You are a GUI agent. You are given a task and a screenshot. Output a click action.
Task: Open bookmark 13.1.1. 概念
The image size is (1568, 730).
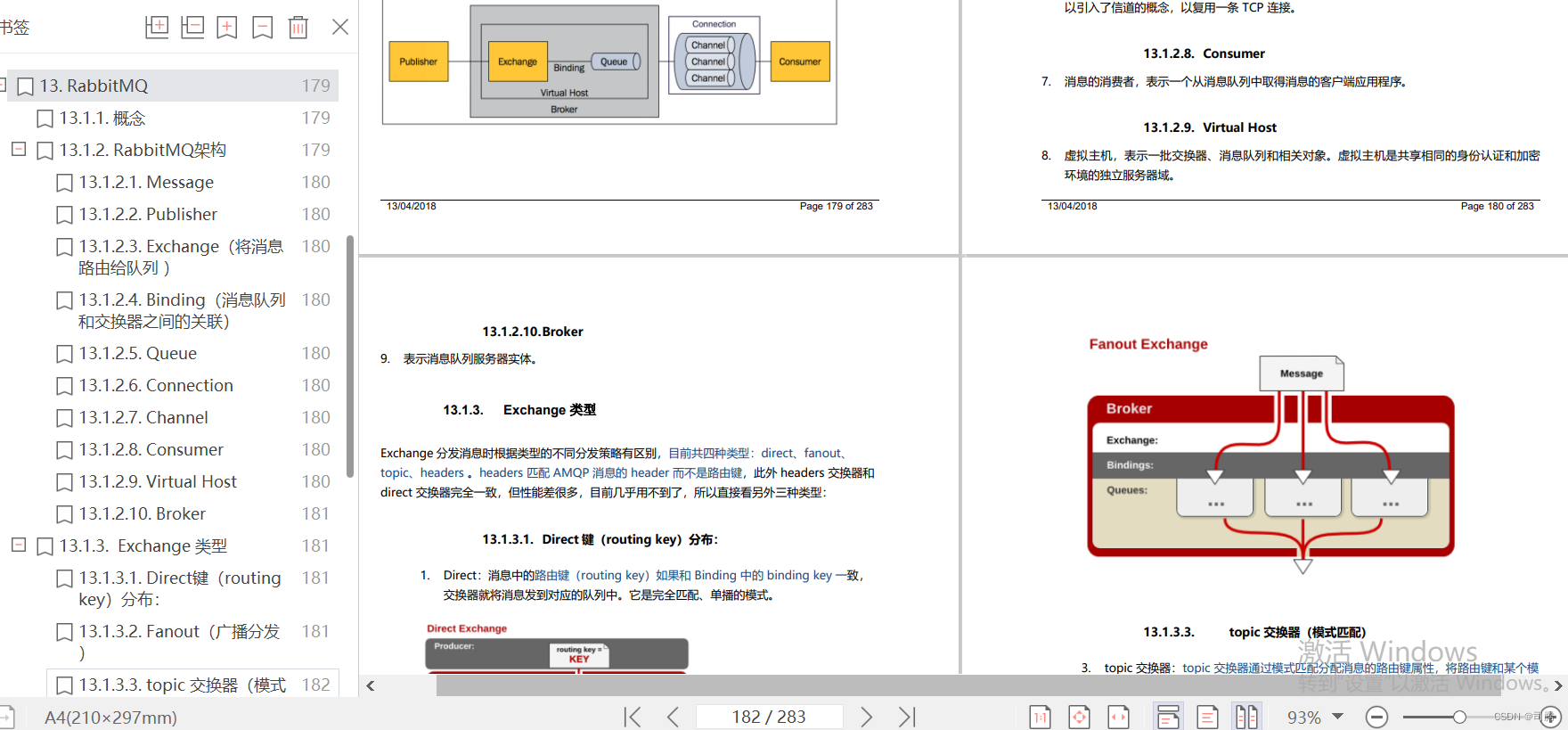[x=102, y=118]
